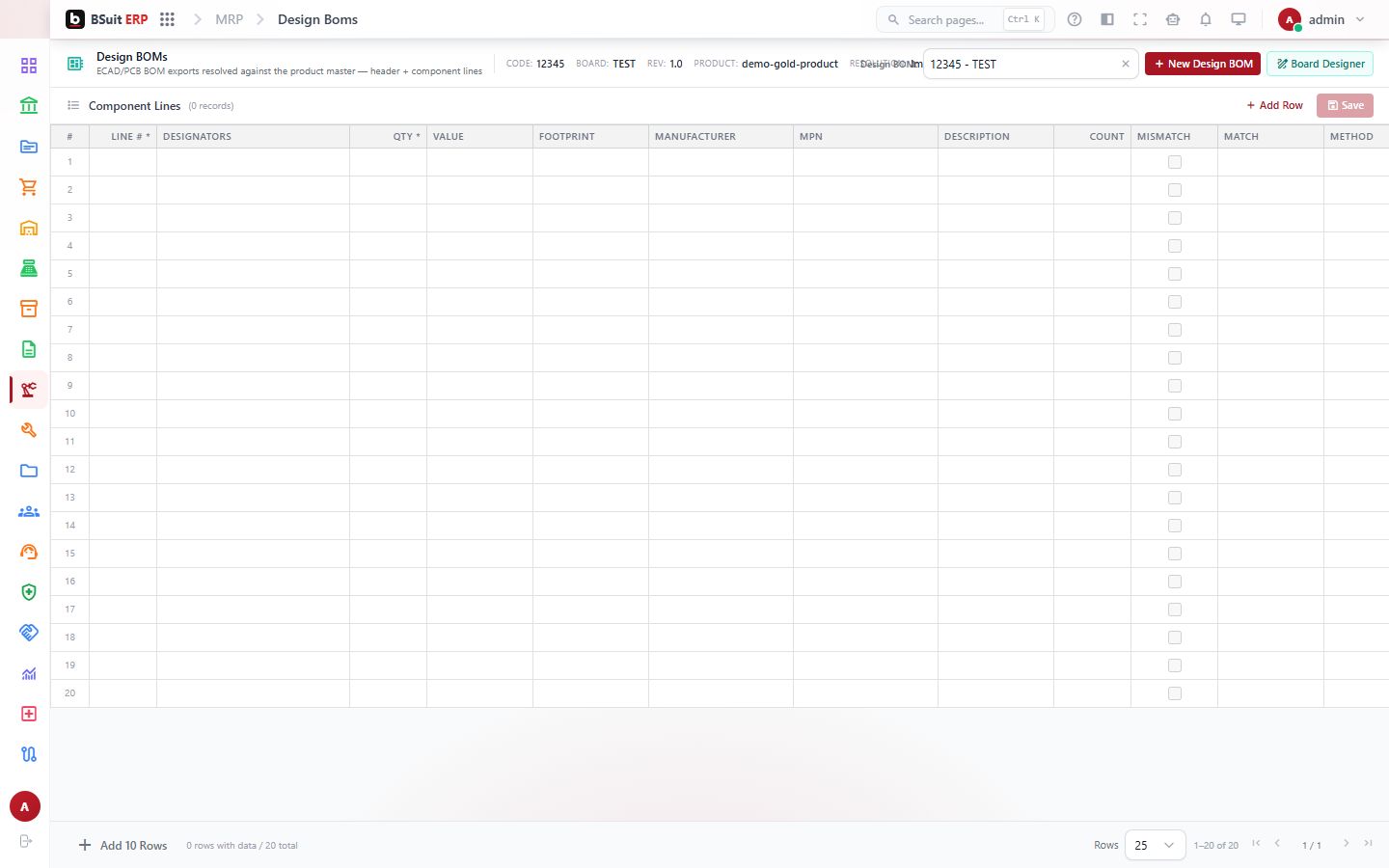Click Add Row
Image resolution: width=1389 pixels, height=868 pixels.
[1274, 105]
